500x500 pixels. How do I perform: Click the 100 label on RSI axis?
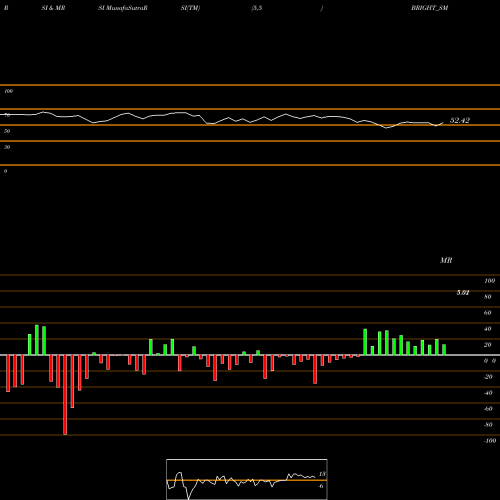(x=9, y=91)
